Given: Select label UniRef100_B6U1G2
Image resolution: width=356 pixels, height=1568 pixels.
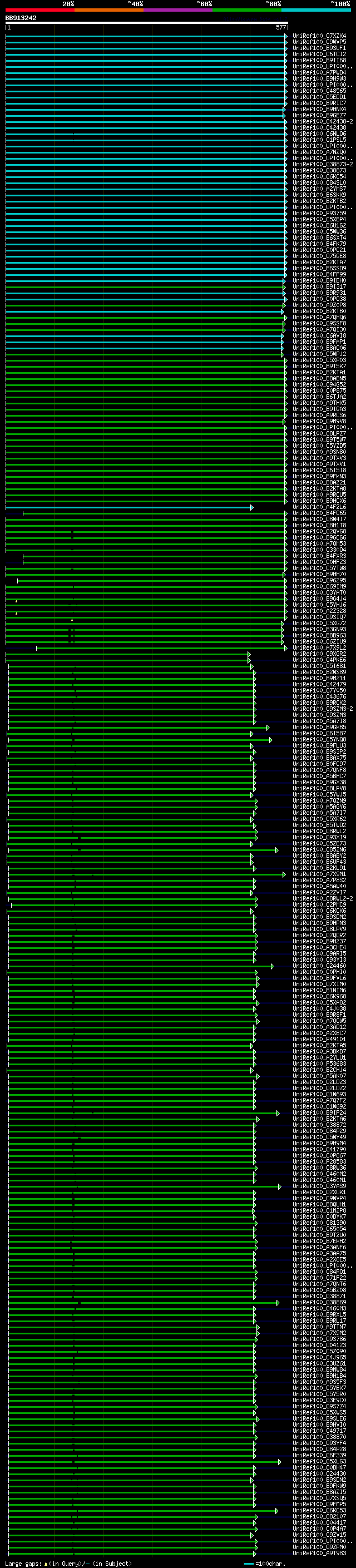Looking at the screenshot, I should click(319, 226).
